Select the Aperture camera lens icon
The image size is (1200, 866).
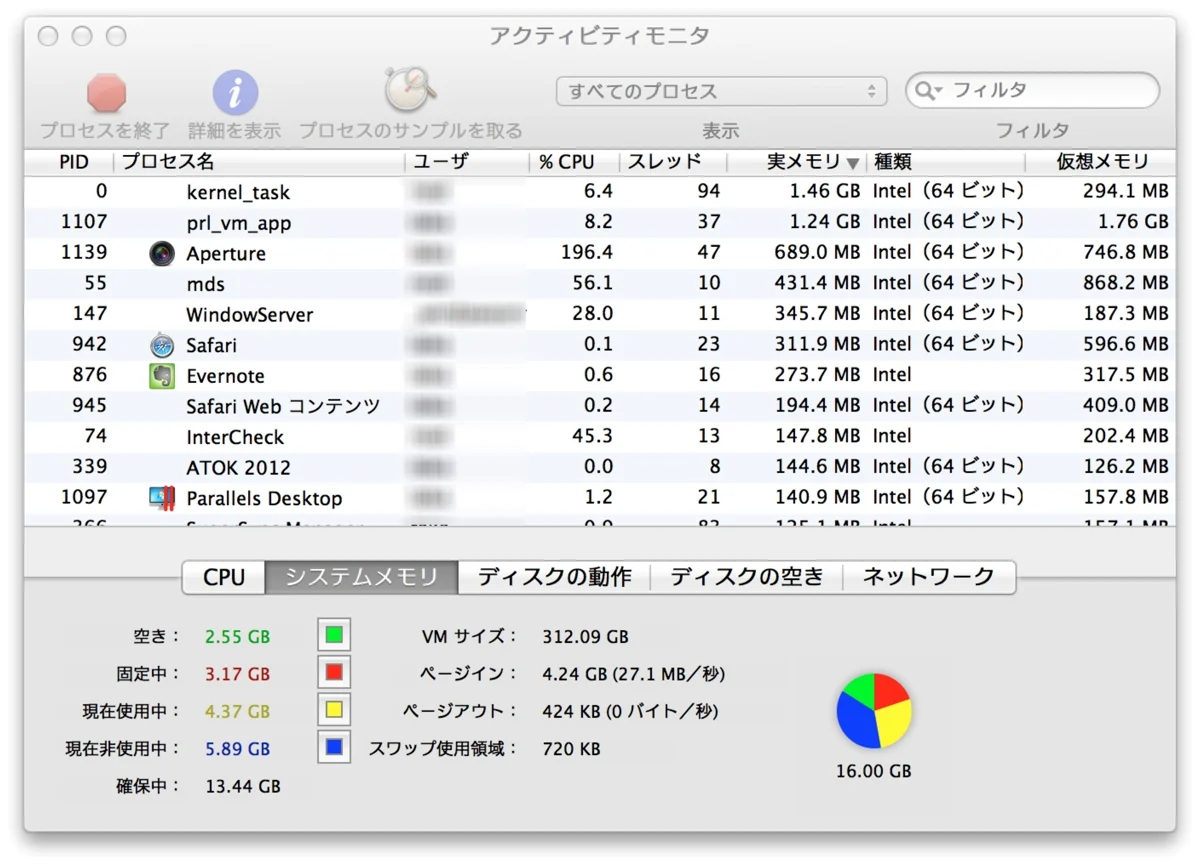162,253
